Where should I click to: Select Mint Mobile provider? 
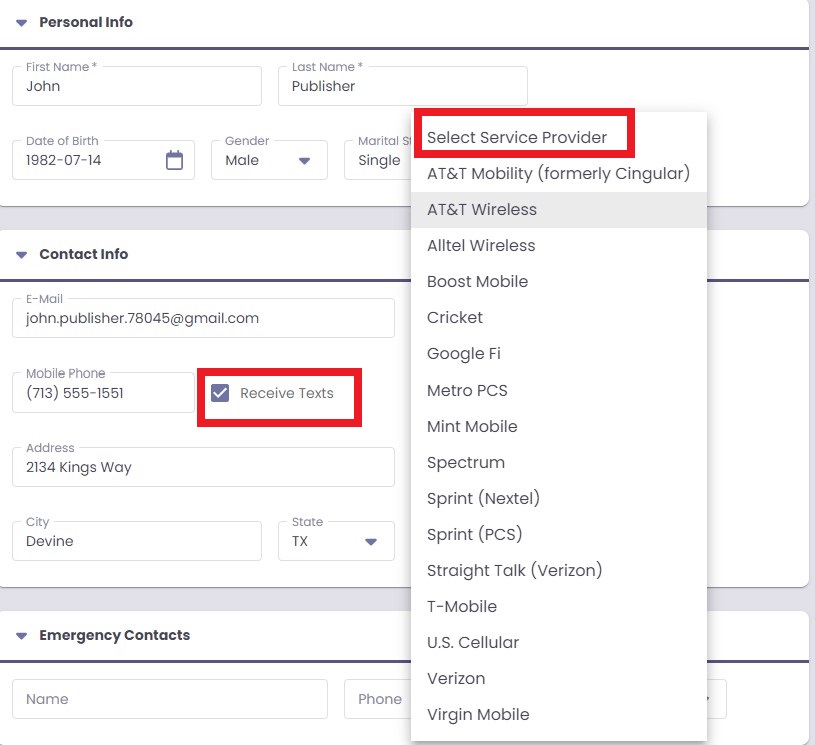click(x=559, y=426)
